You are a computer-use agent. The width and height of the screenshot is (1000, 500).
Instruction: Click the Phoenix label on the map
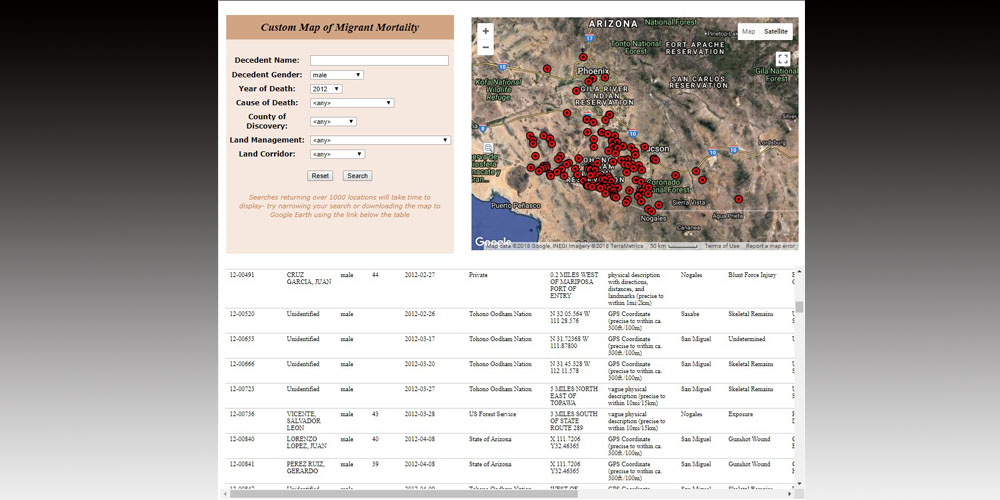(593, 71)
